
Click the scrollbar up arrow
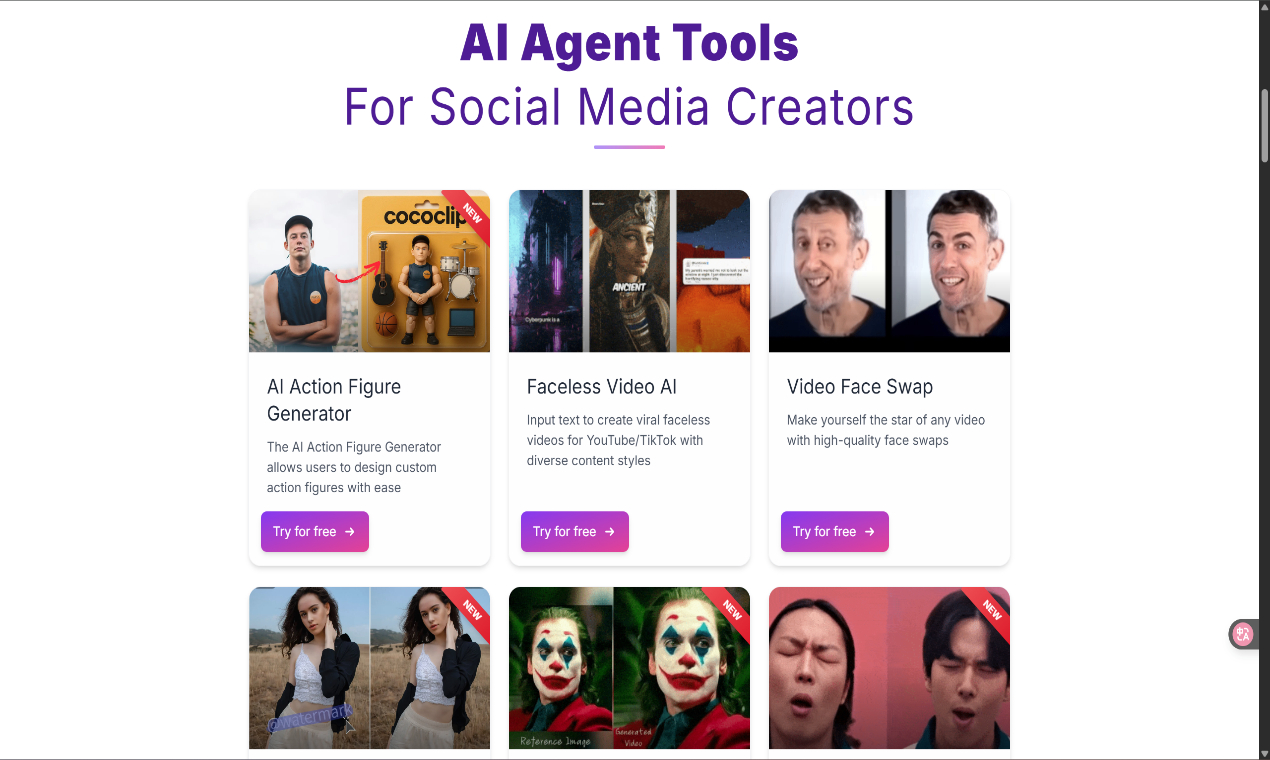click(1264, 7)
